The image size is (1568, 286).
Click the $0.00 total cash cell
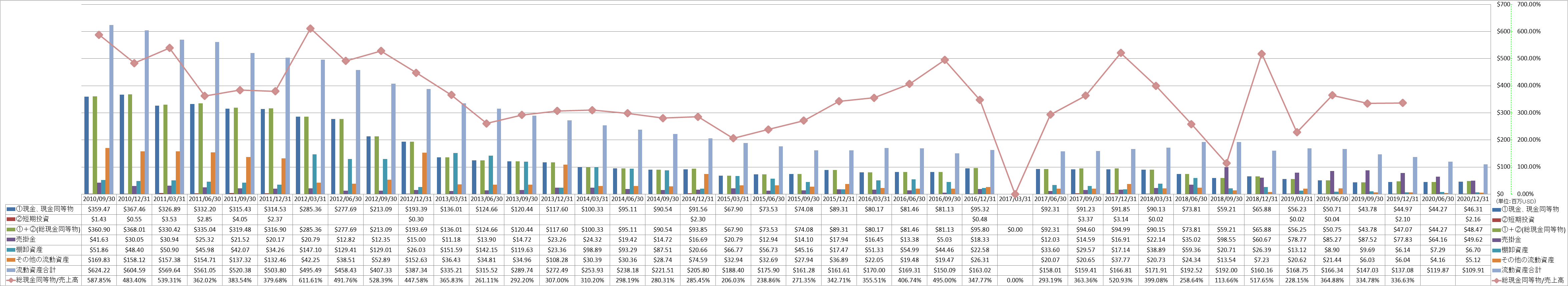[x=1015, y=229]
